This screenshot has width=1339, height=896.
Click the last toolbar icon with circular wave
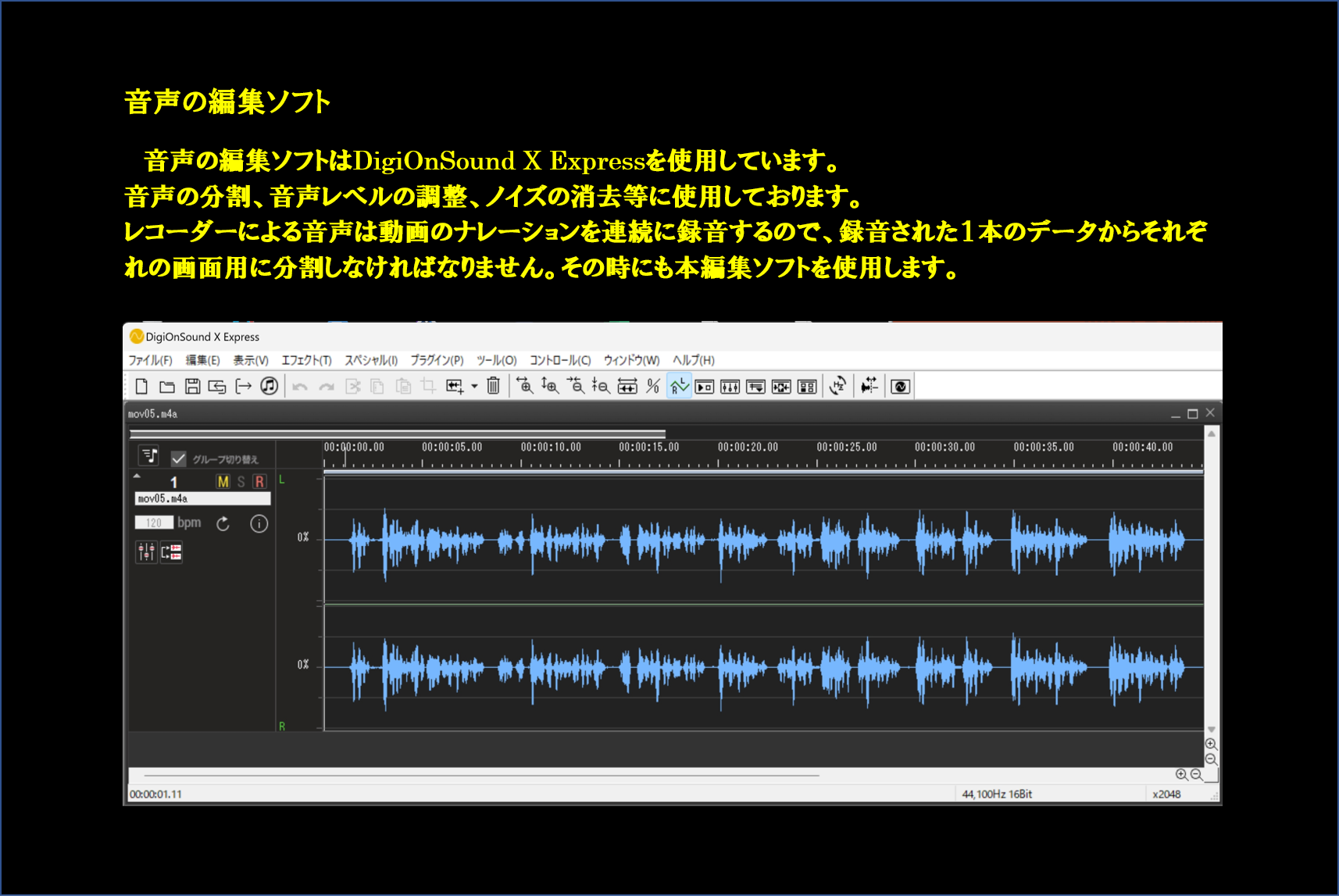coord(900,387)
